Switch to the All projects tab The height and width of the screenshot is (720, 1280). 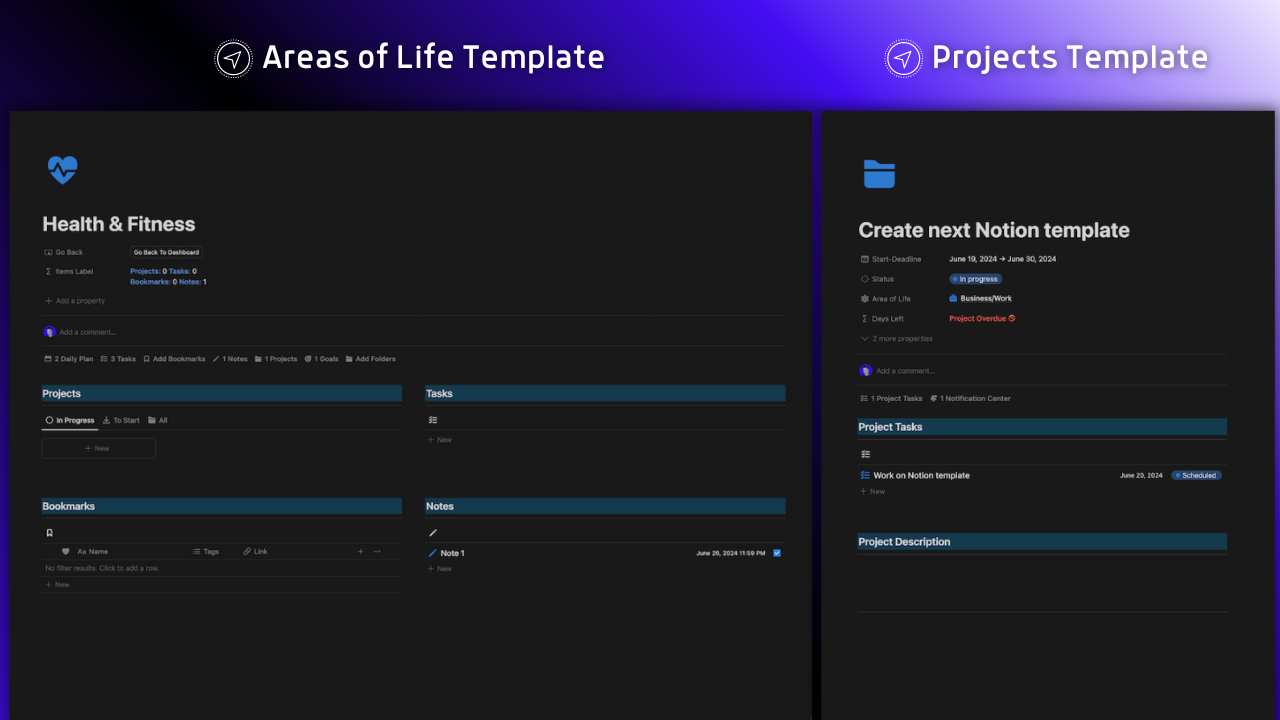(158, 420)
